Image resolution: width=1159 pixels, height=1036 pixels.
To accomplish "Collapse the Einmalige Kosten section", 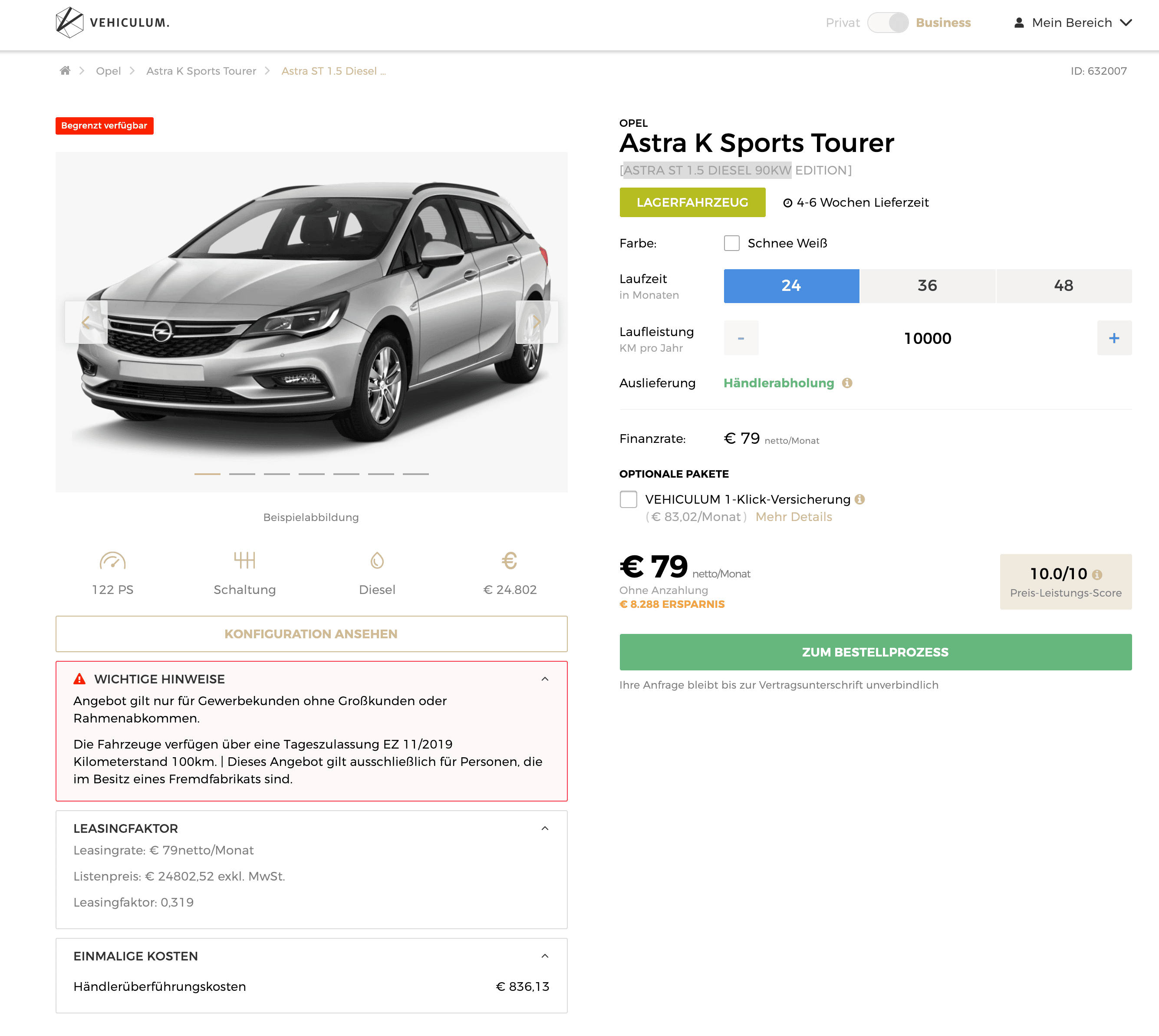I will point(545,956).
